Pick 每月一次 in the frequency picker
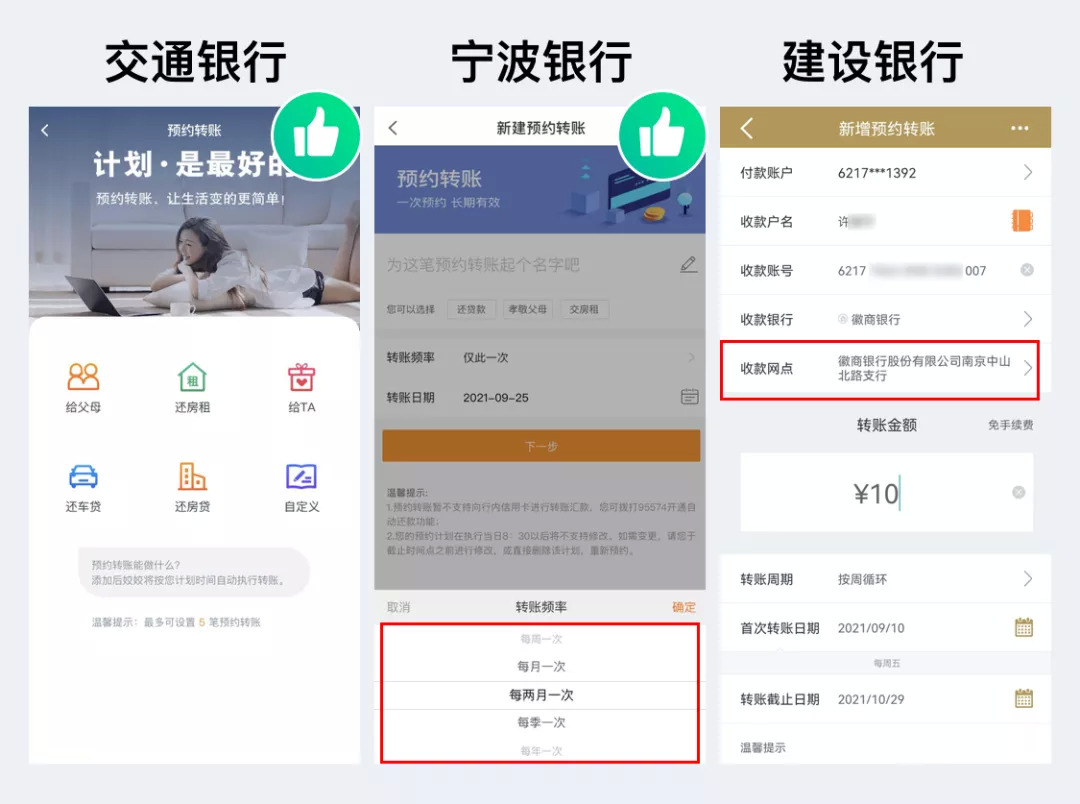This screenshot has width=1080, height=804. point(541,666)
